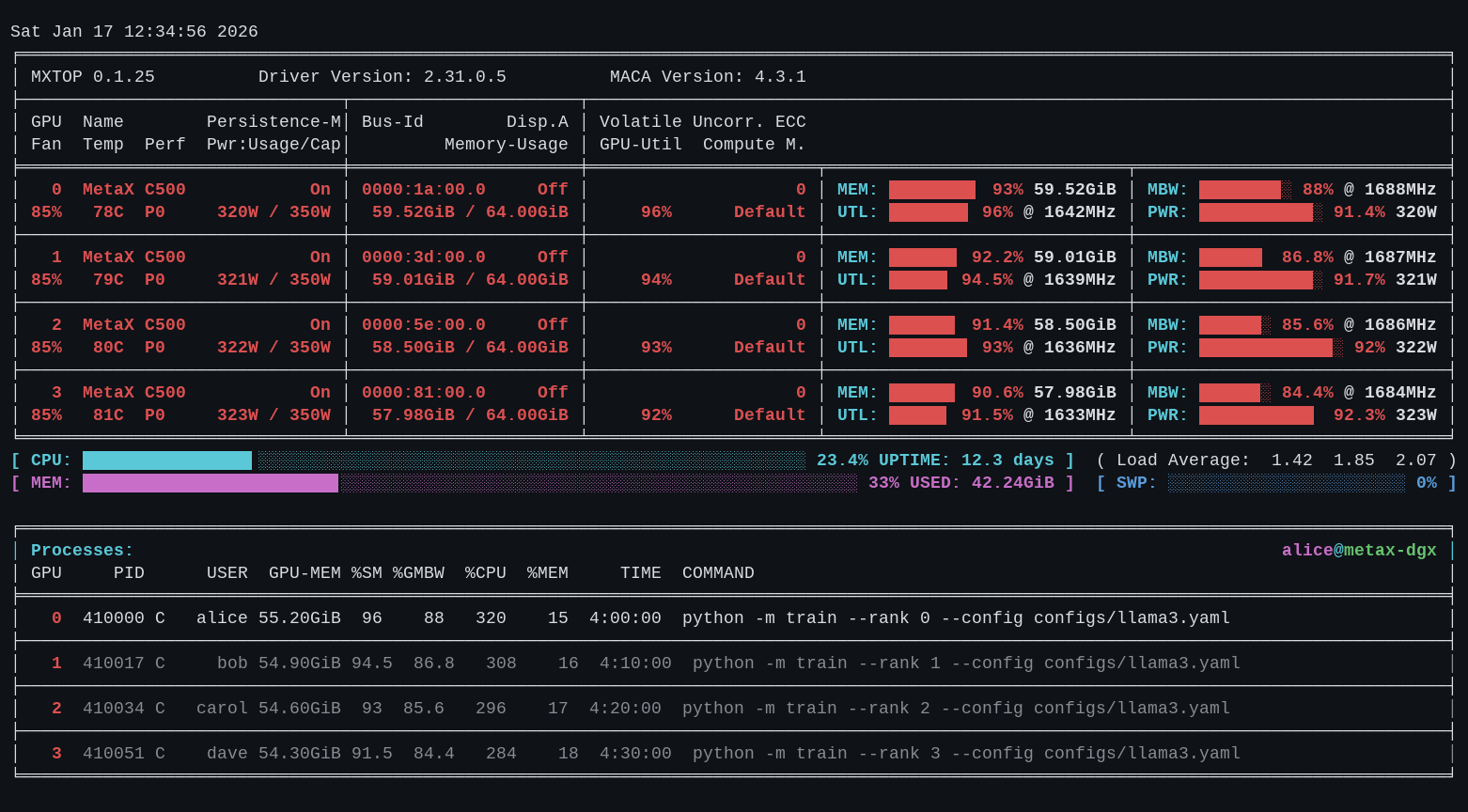Image resolution: width=1468 pixels, height=812 pixels.
Task: Select process row with PID 410000
Action: [x=734, y=618]
